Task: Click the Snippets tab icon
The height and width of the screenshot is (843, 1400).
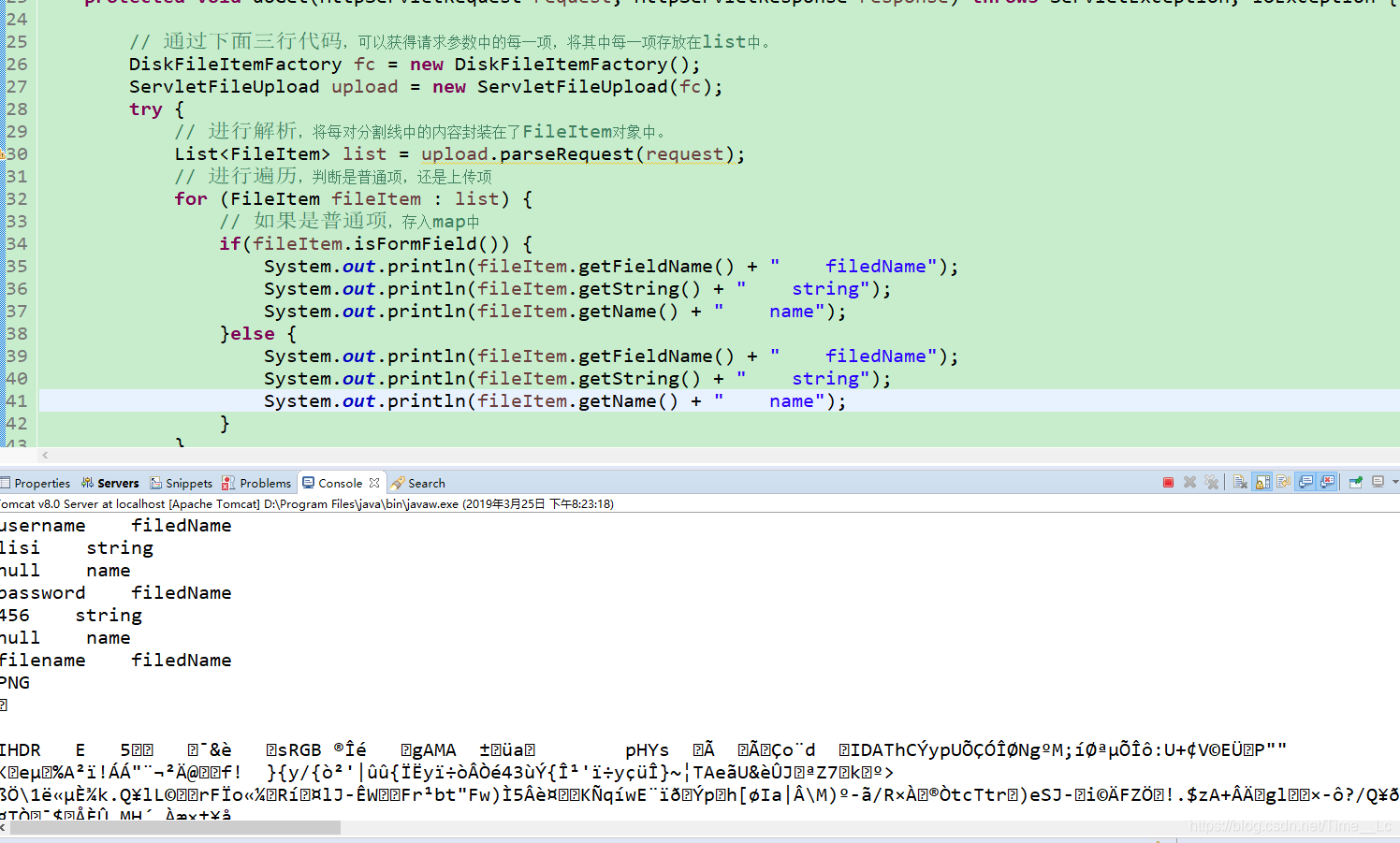Action: tap(156, 483)
